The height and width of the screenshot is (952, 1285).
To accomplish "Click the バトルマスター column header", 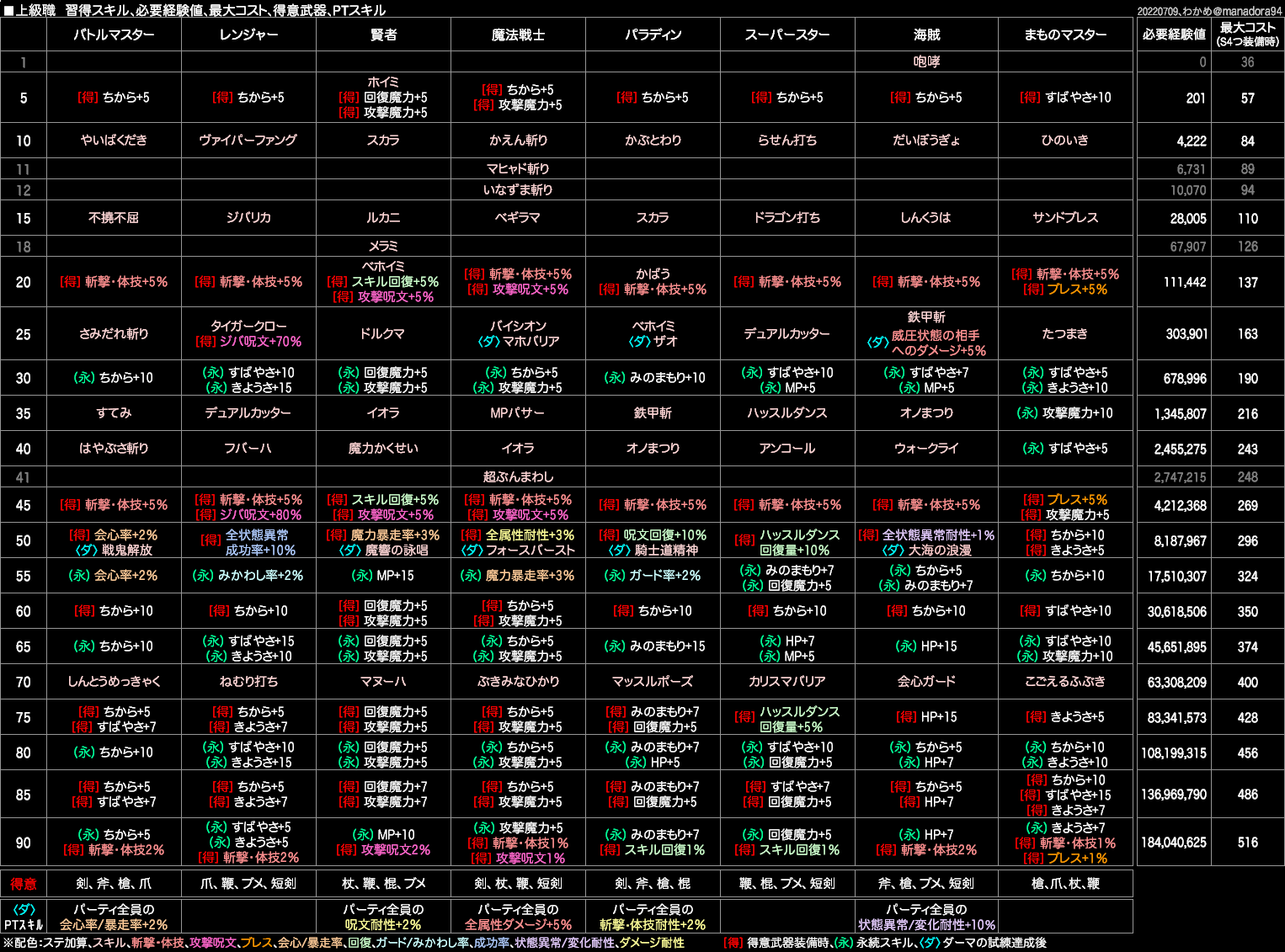I will point(114,35).
